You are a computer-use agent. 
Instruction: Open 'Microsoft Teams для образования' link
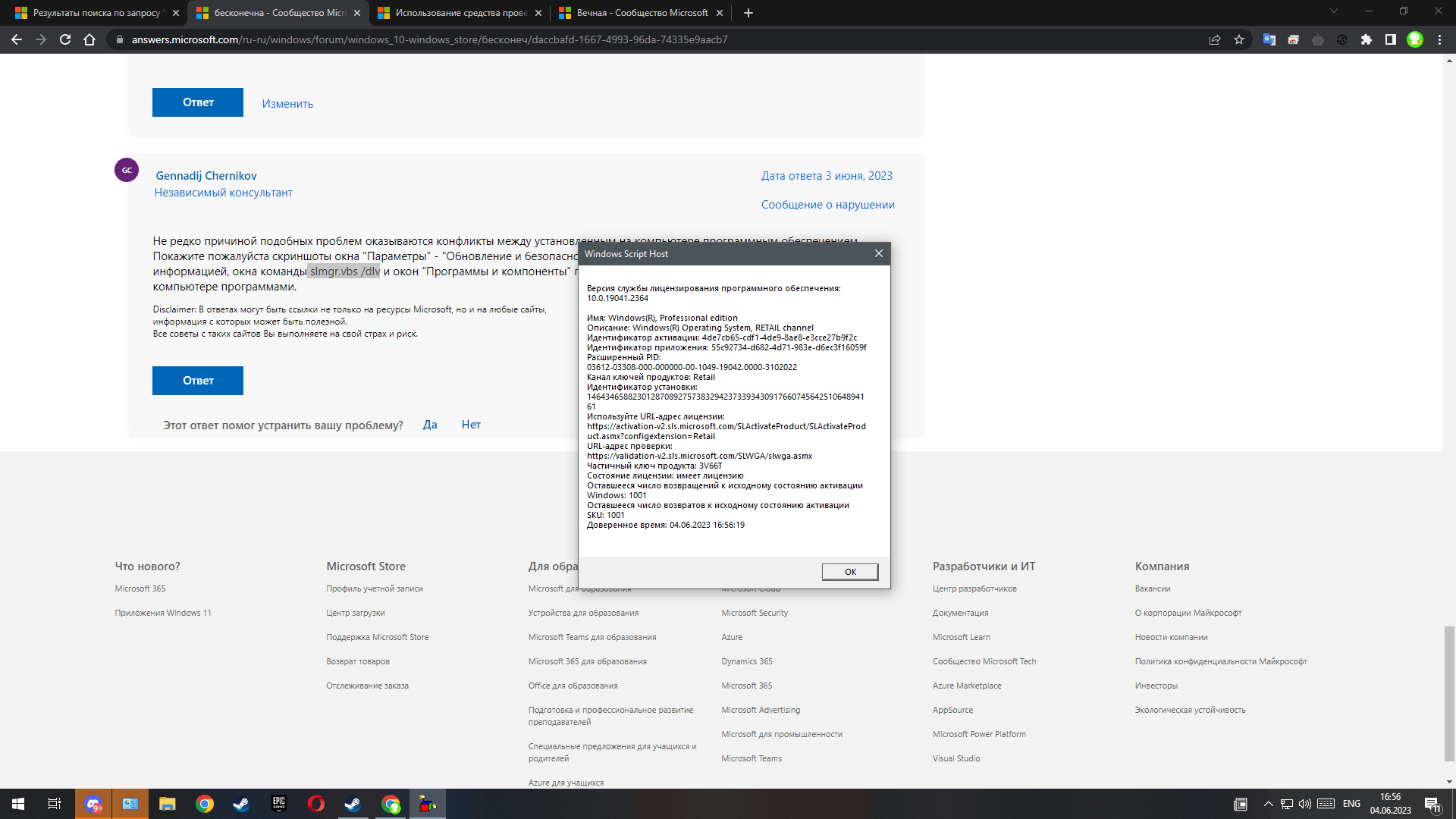tap(592, 637)
